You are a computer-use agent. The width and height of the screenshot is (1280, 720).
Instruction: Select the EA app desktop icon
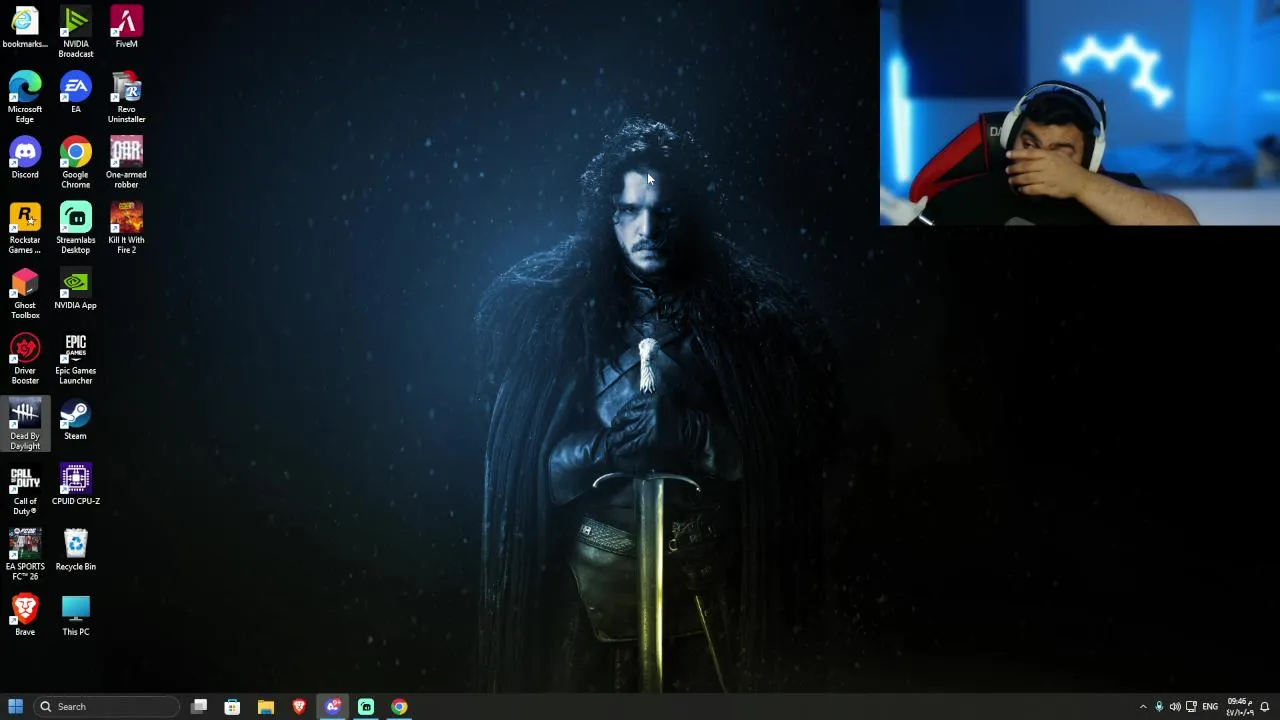tap(76, 92)
